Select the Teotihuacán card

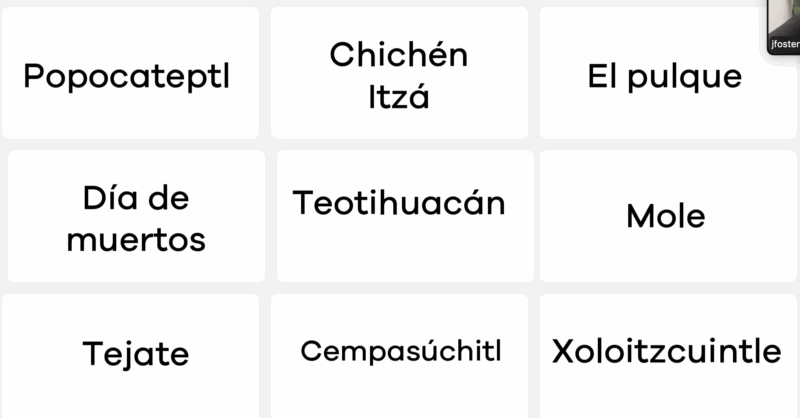click(399, 250)
